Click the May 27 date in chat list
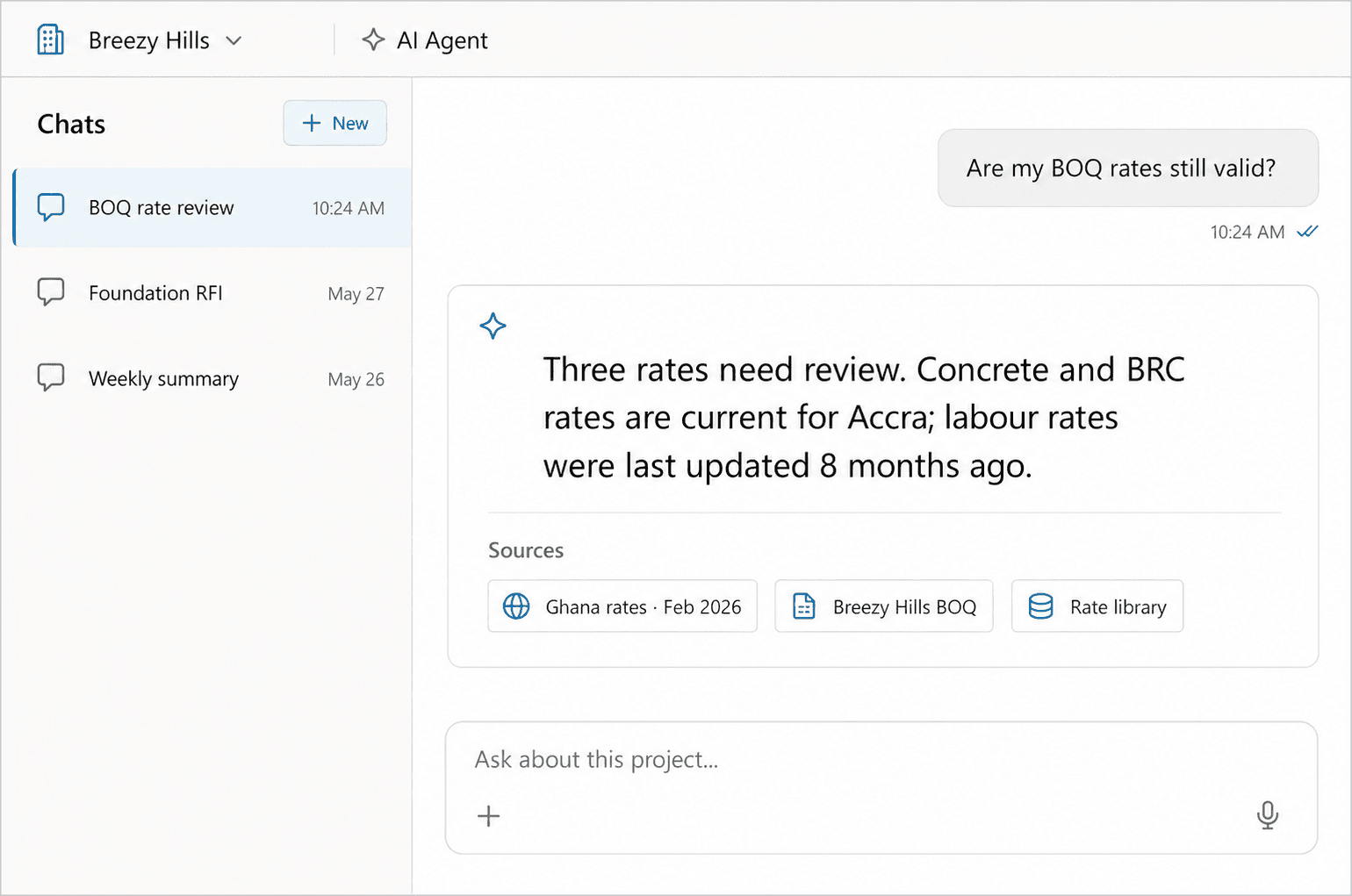The height and width of the screenshot is (896, 1352). coord(356,294)
